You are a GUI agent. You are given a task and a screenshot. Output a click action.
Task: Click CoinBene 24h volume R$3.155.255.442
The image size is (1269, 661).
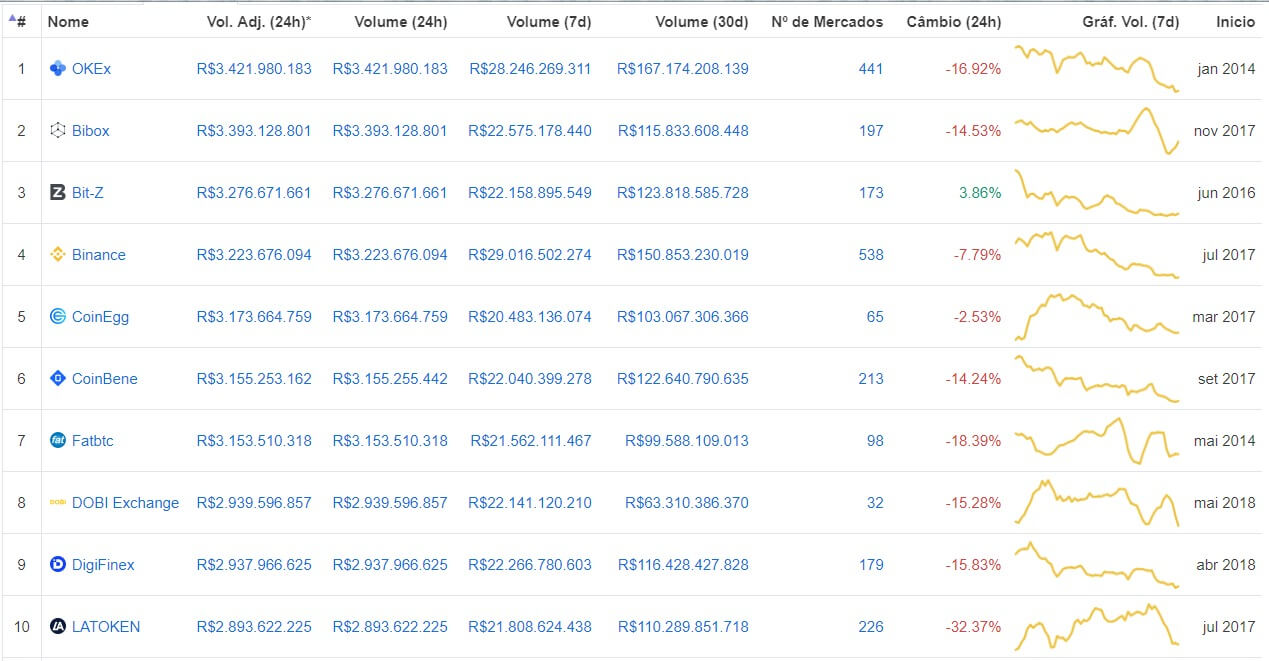point(390,378)
